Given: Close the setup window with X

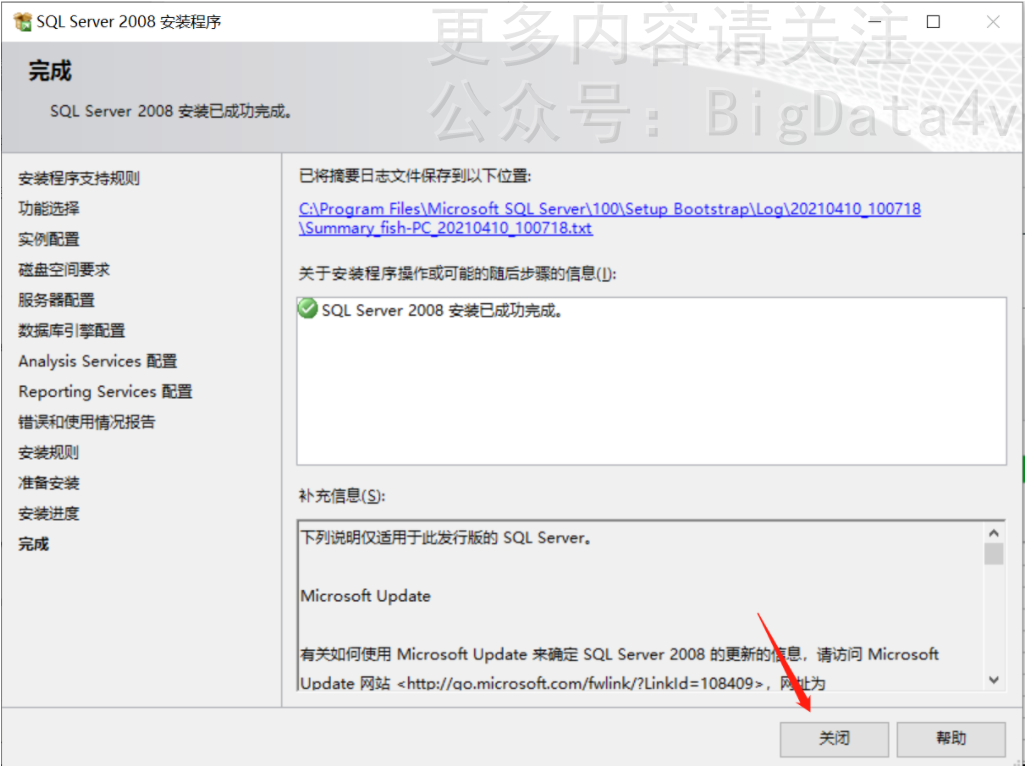Looking at the screenshot, I should [993, 22].
